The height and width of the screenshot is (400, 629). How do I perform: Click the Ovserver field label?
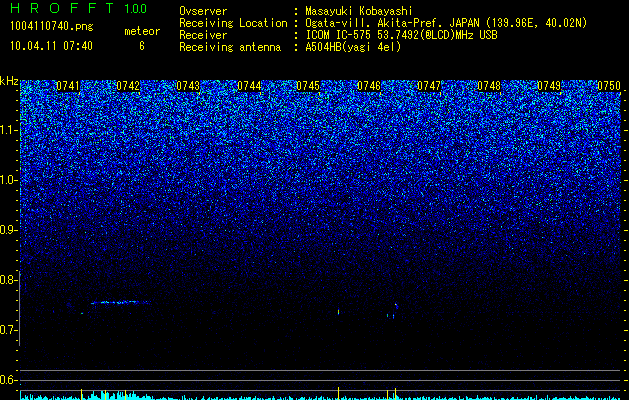point(203,11)
